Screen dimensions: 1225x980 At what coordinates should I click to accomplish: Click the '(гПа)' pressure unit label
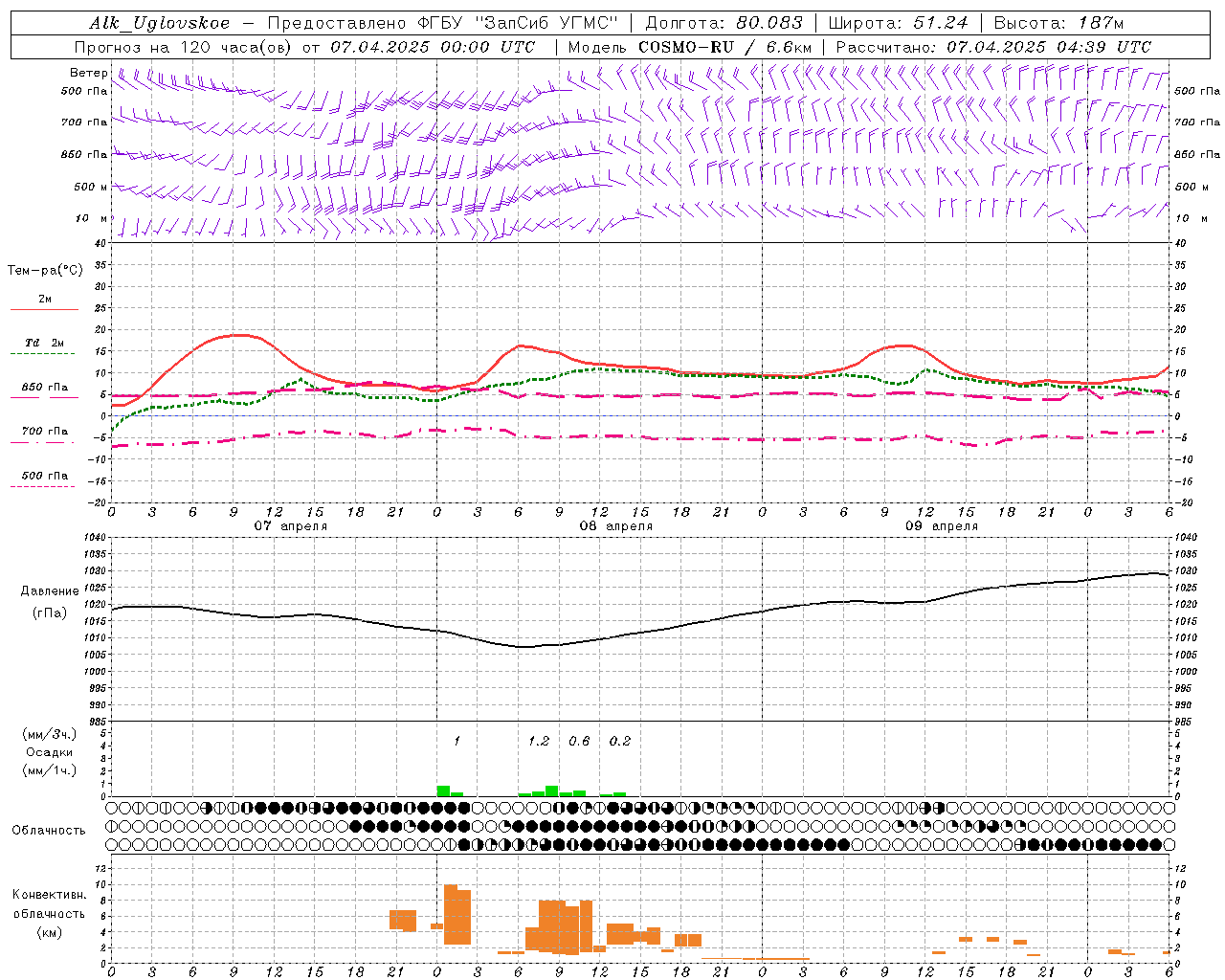point(50,613)
